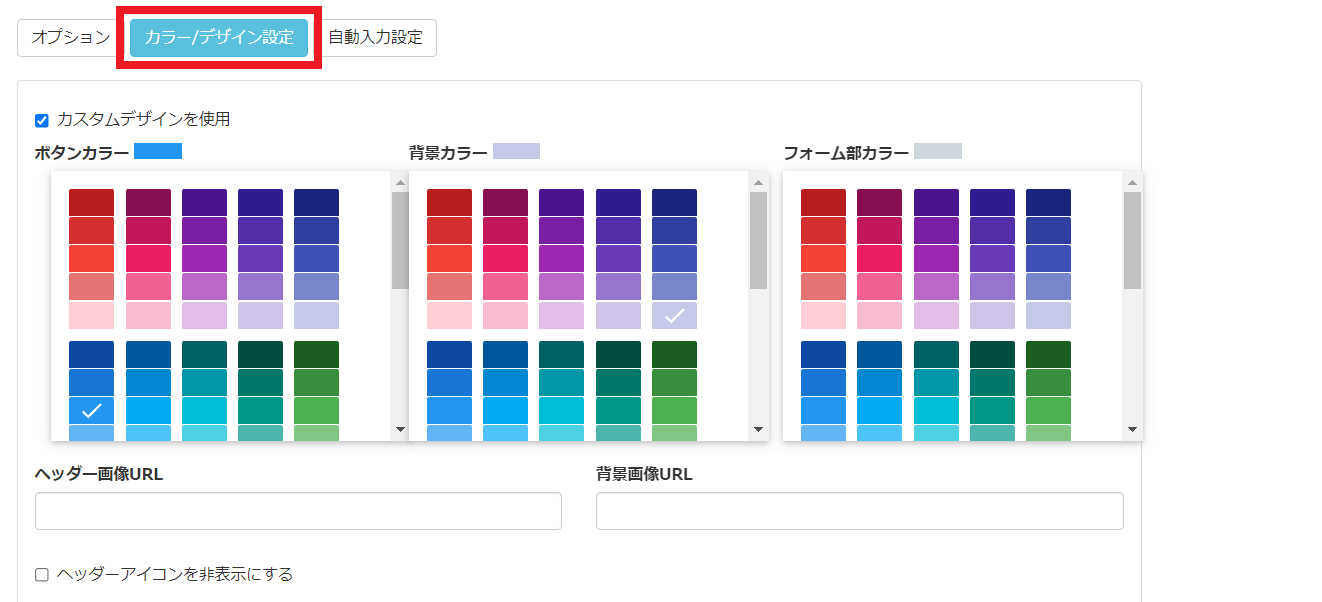This screenshot has width=1322, height=602.
Task: Click the ボタンカラー palette scrollbar thumb
Action: click(400, 240)
